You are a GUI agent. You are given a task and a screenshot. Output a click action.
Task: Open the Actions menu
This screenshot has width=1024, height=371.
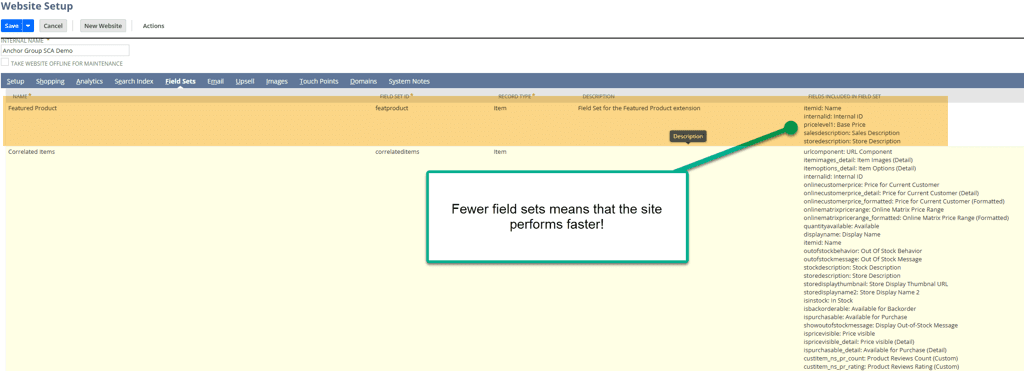[x=153, y=26]
